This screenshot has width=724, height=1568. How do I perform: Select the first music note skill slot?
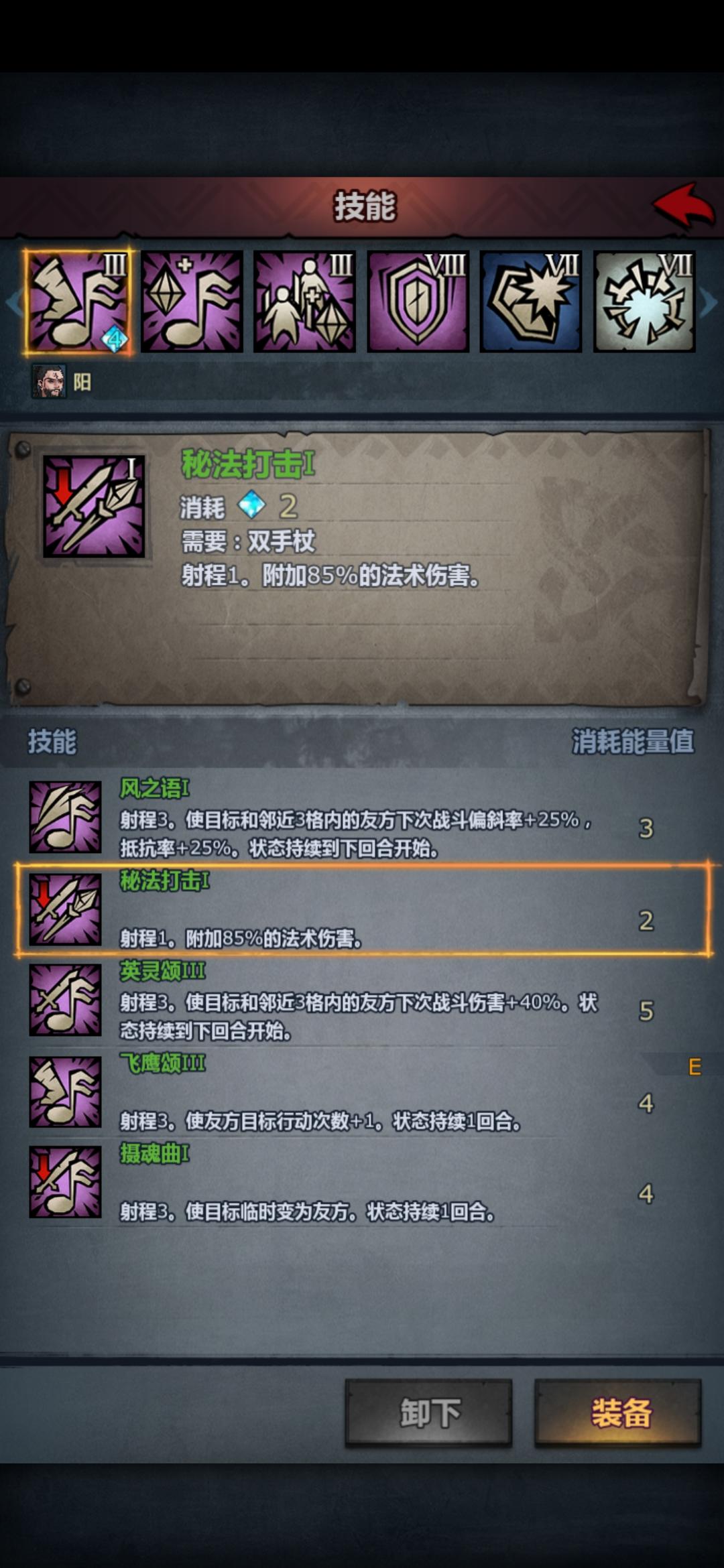[x=78, y=302]
